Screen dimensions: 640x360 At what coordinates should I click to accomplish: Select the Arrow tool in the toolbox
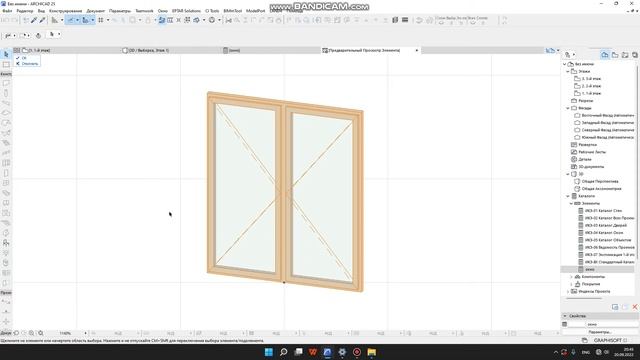tap(6, 54)
